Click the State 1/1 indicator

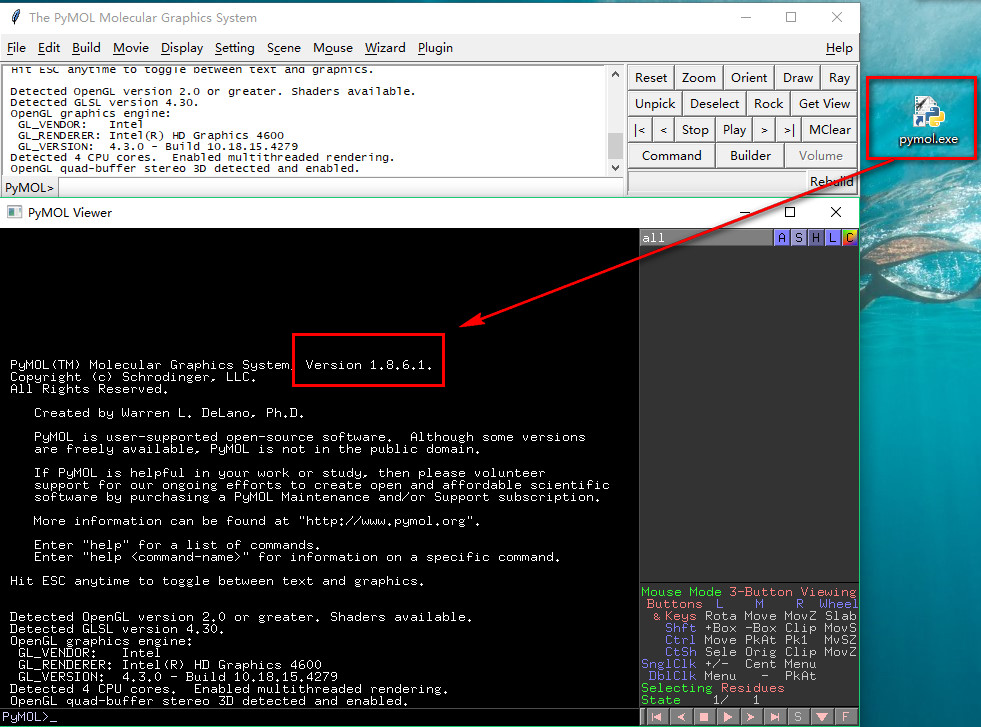(x=700, y=700)
